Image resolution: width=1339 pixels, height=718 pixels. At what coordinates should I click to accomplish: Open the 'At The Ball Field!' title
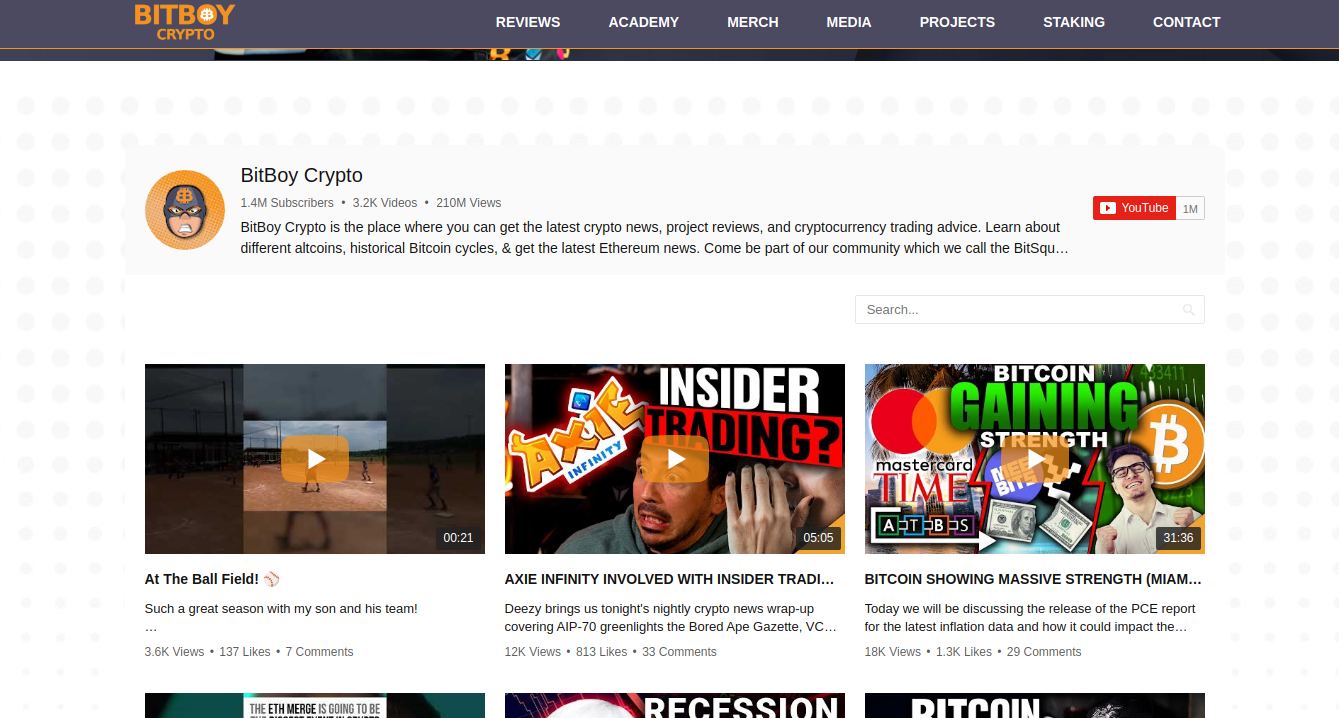click(x=212, y=579)
